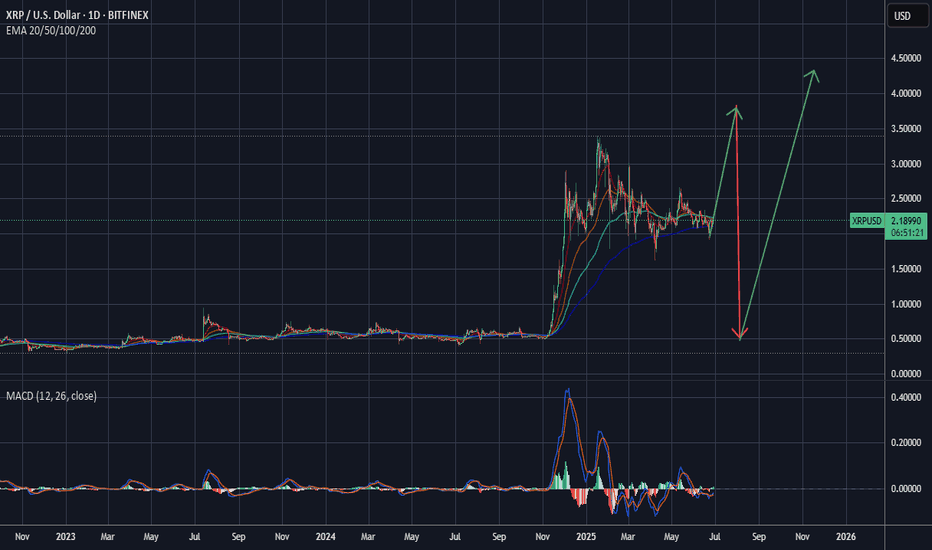Click the 4.50000 price axis label
The image size is (932, 550).
[x=906, y=58]
